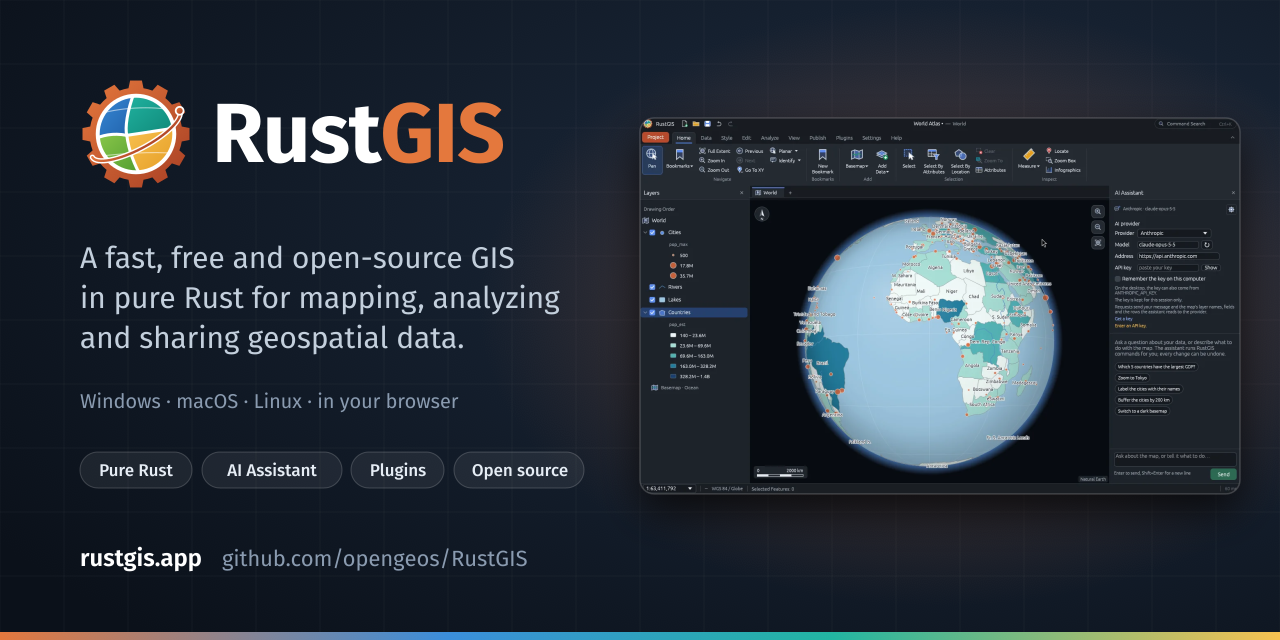Click the 328.2M – 1.4B legend swatch

tap(673, 376)
